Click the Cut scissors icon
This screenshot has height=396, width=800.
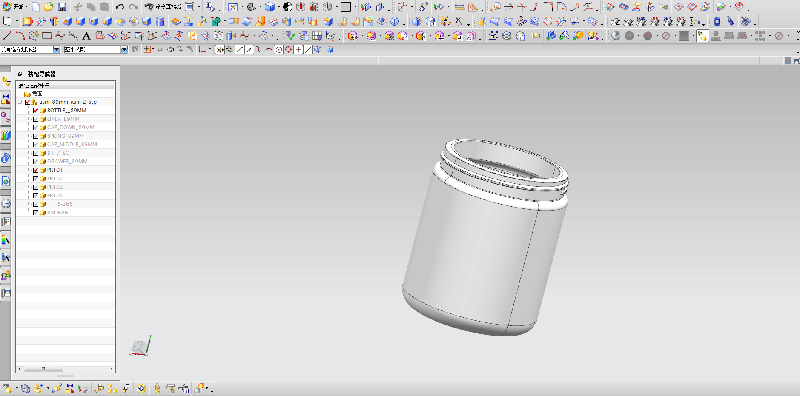tap(78, 7)
